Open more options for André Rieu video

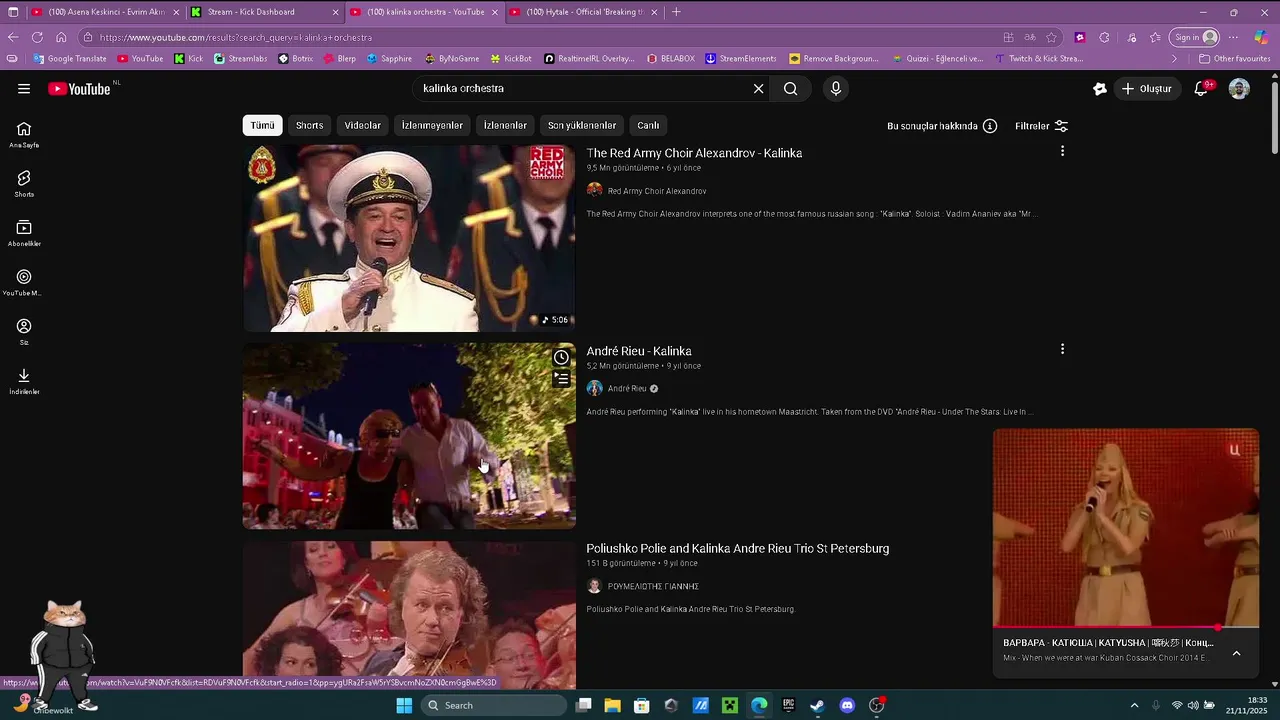click(x=1062, y=349)
